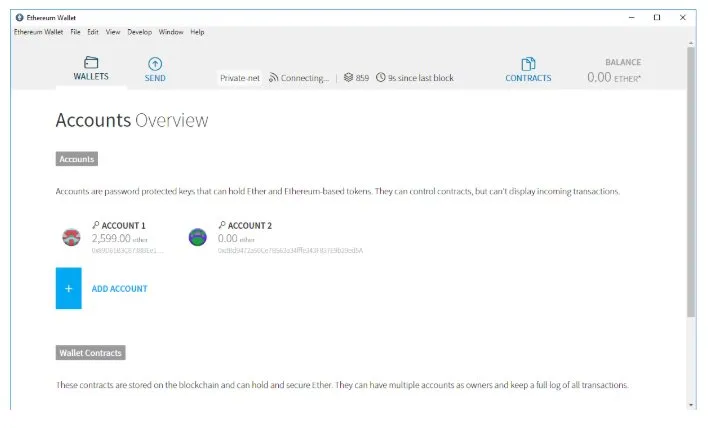
Task: Click Account 2's 0.00 ether balance
Action: 236,238
